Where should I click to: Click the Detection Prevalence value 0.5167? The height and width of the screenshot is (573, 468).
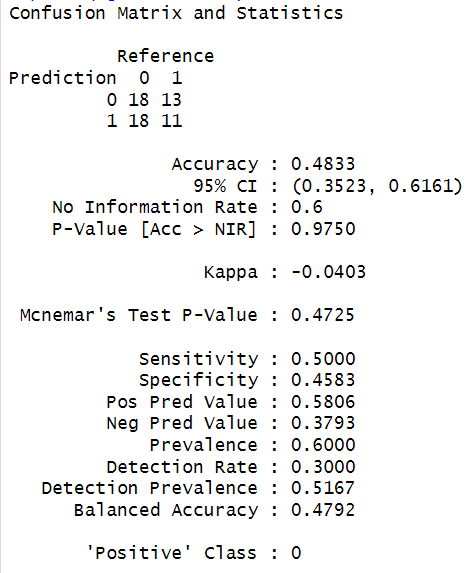(323, 488)
